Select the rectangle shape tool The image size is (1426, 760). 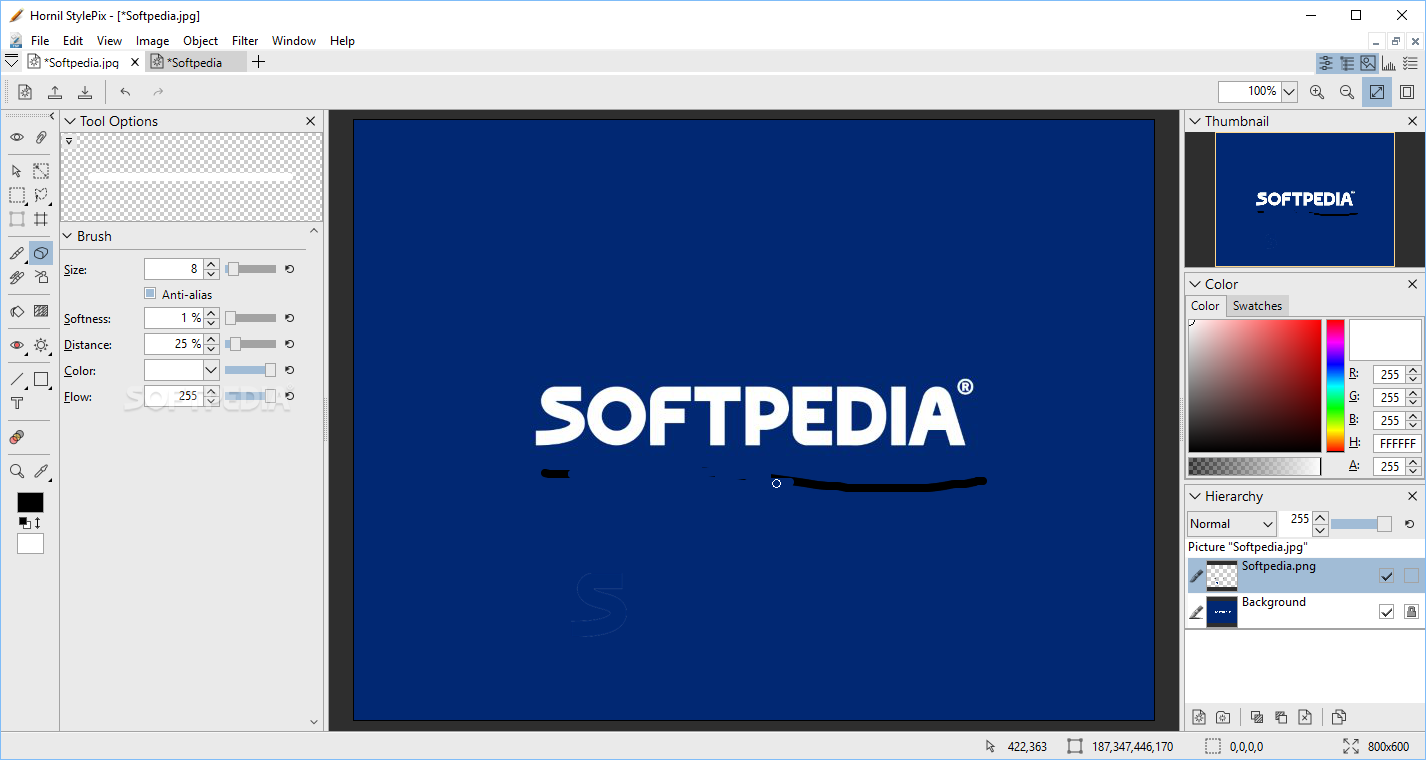tap(41, 380)
